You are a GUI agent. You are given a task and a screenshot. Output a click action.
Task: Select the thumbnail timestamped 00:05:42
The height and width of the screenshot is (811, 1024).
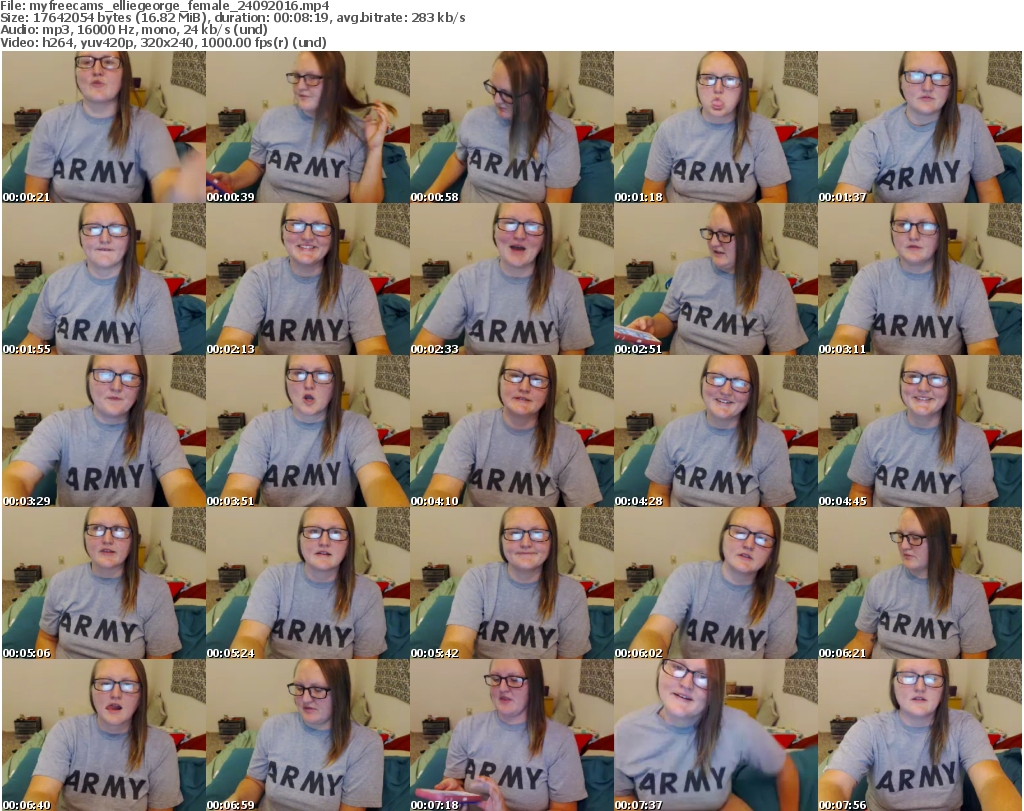(512, 582)
